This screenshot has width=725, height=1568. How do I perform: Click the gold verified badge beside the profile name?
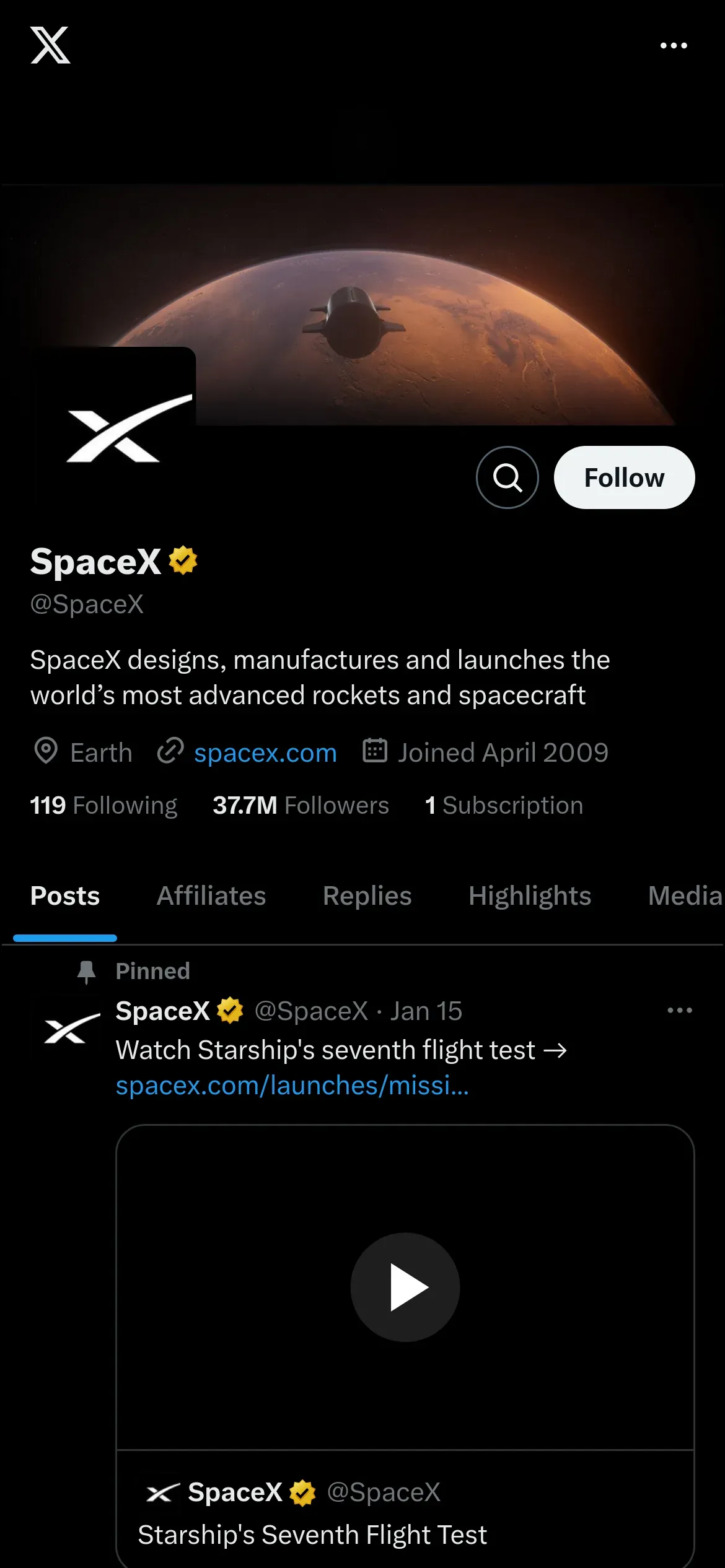click(x=183, y=560)
